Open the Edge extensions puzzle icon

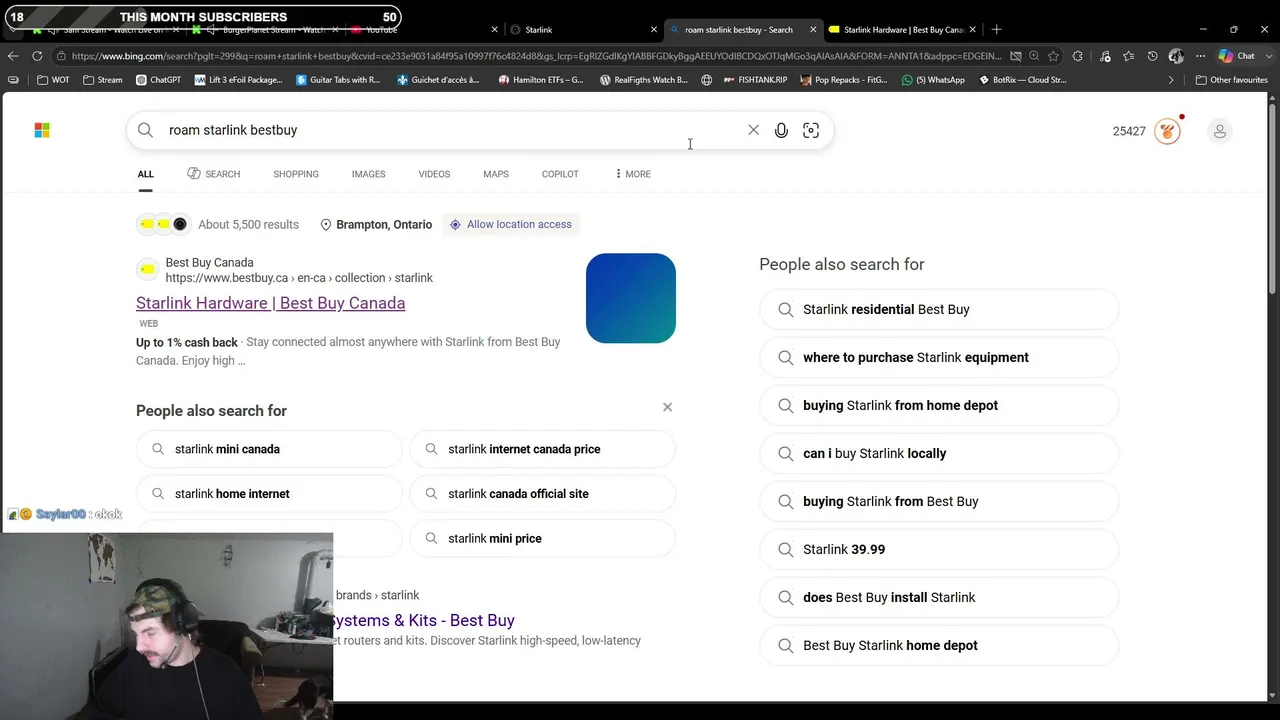click(1077, 56)
